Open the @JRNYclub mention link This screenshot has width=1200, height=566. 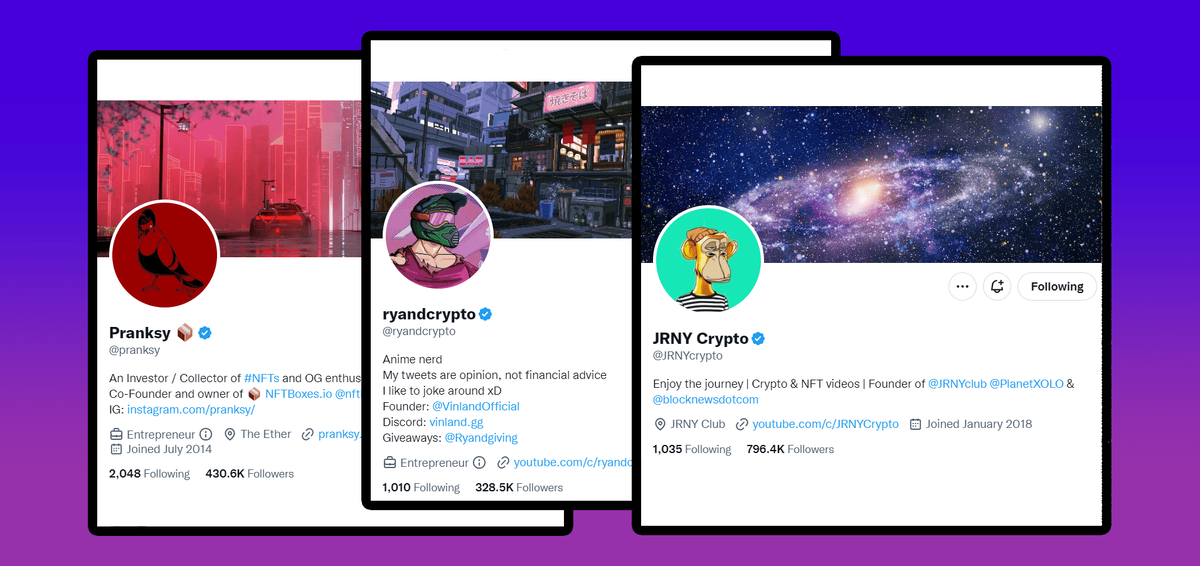coord(957,384)
